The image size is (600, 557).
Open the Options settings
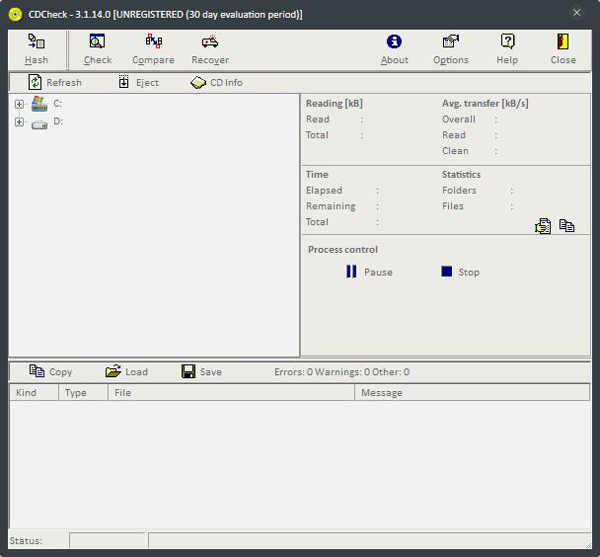451,50
